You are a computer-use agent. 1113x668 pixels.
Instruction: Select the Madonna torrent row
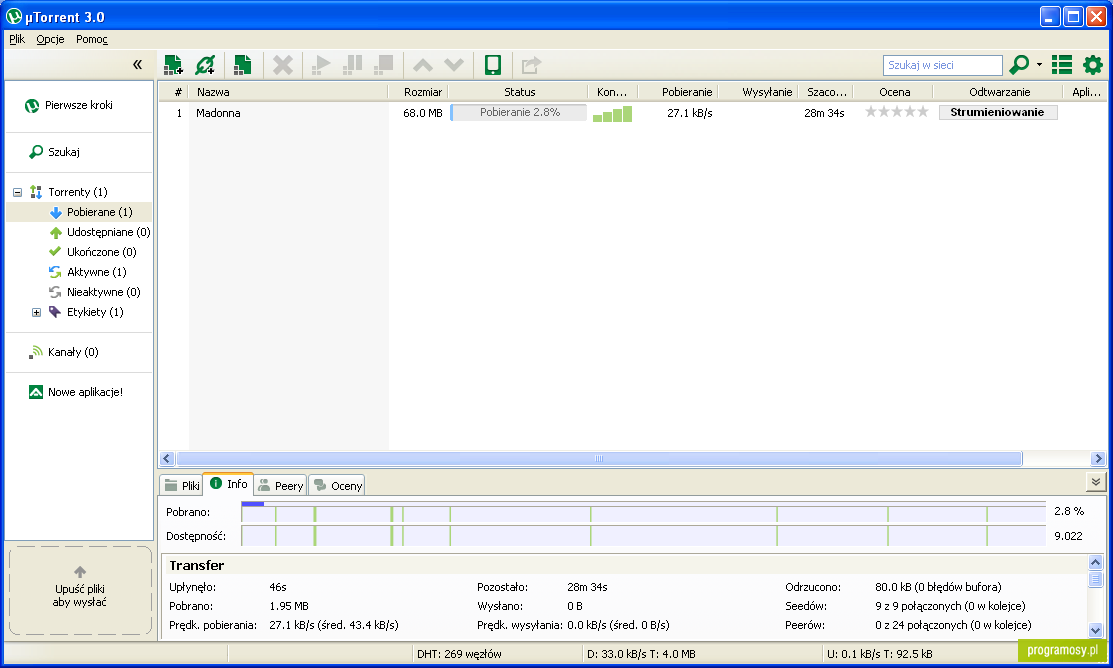click(632, 113)
